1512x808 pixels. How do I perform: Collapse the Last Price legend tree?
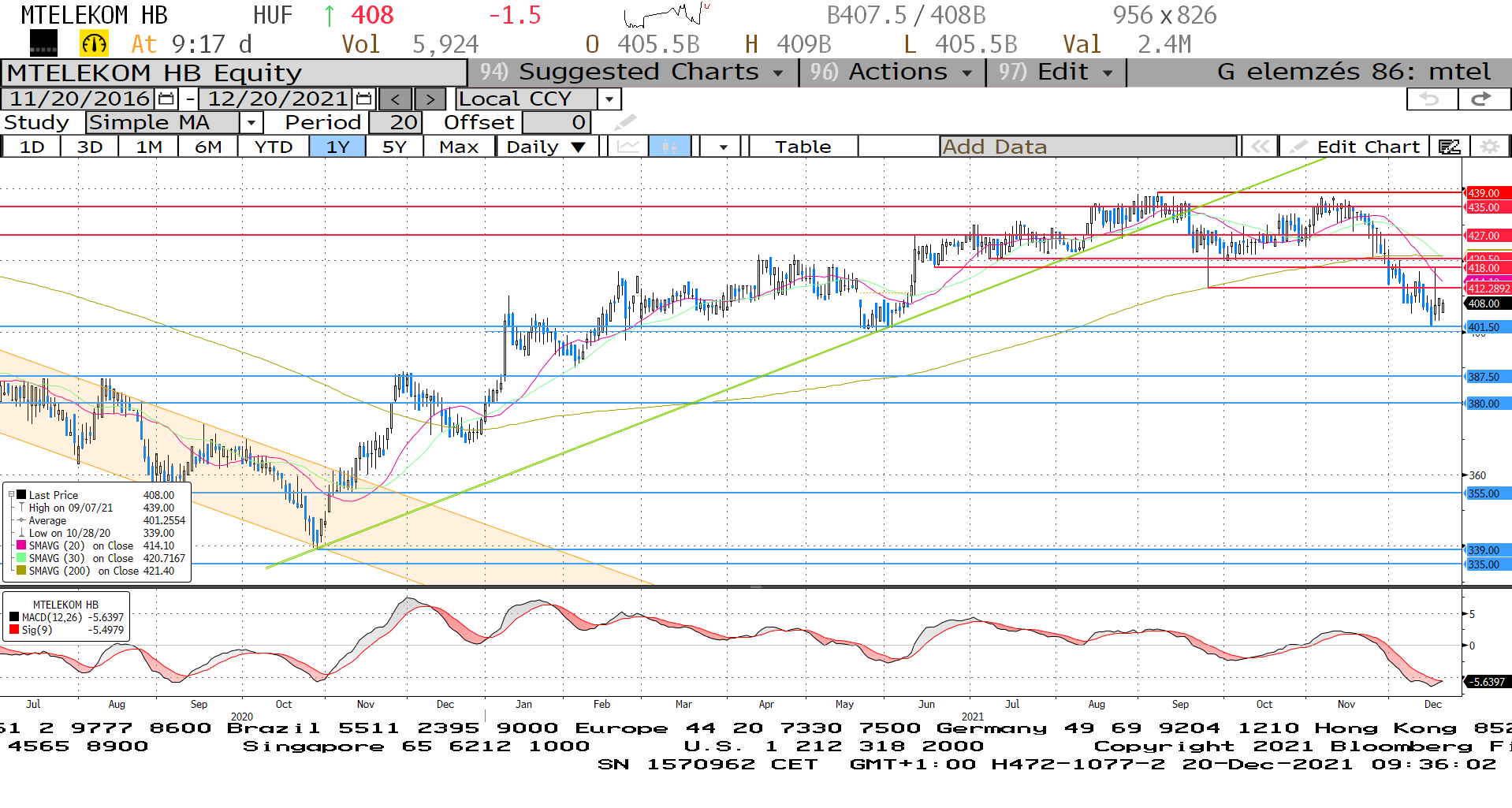(11, 495)
